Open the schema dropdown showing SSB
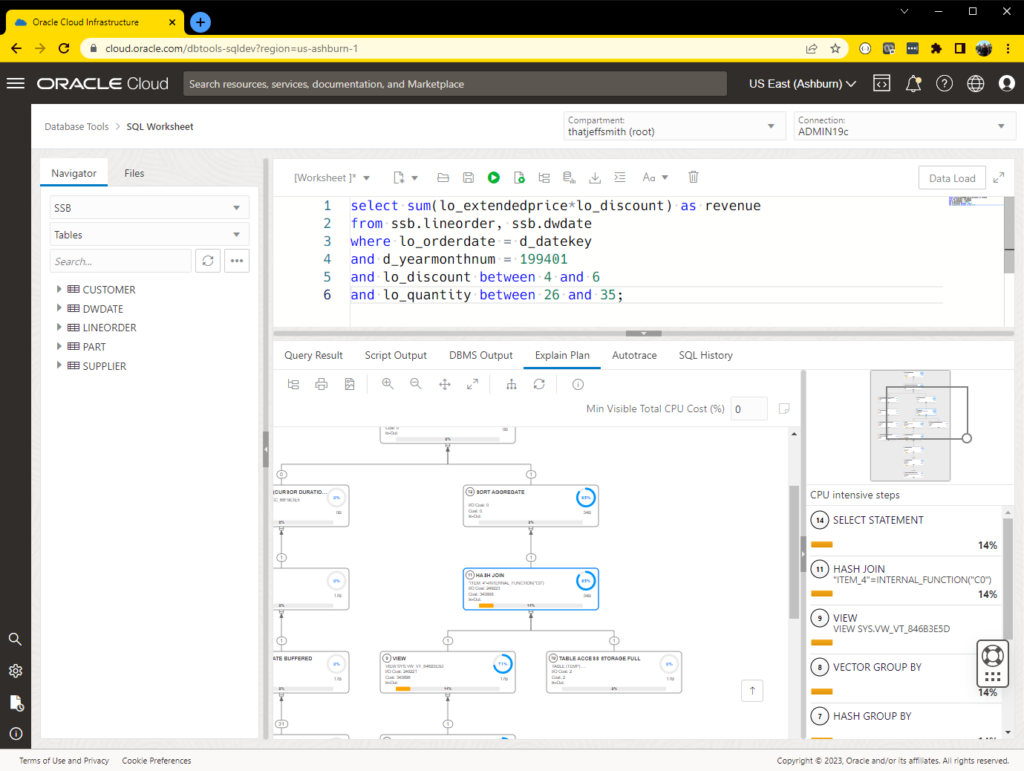 (x=148, y=208)
